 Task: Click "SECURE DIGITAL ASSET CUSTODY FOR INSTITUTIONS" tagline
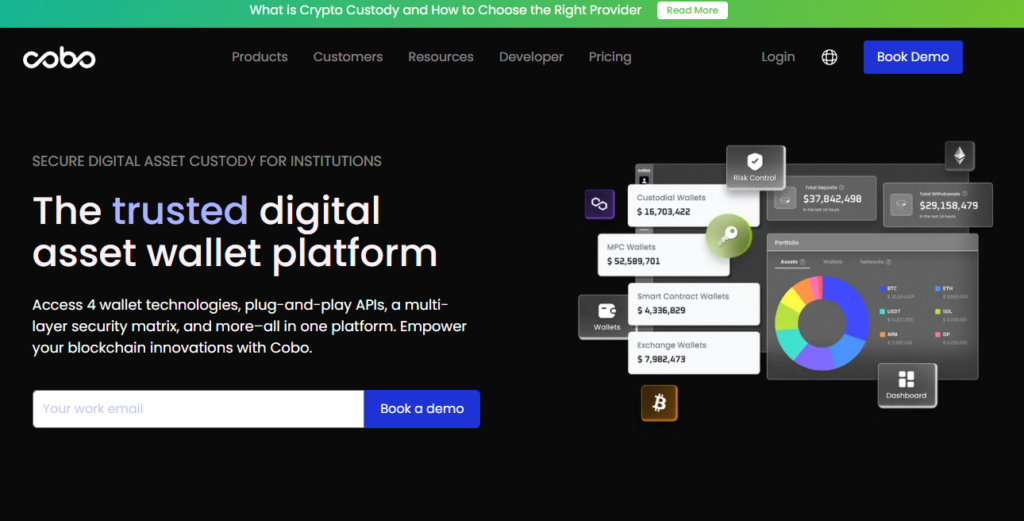click(x=207, y=161)
